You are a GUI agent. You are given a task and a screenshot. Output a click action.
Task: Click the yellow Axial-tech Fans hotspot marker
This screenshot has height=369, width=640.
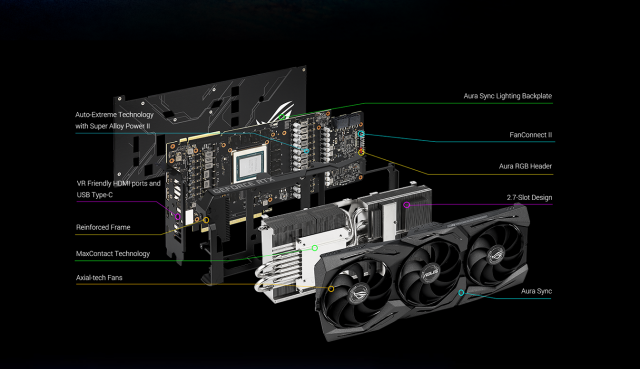(331, 289)
